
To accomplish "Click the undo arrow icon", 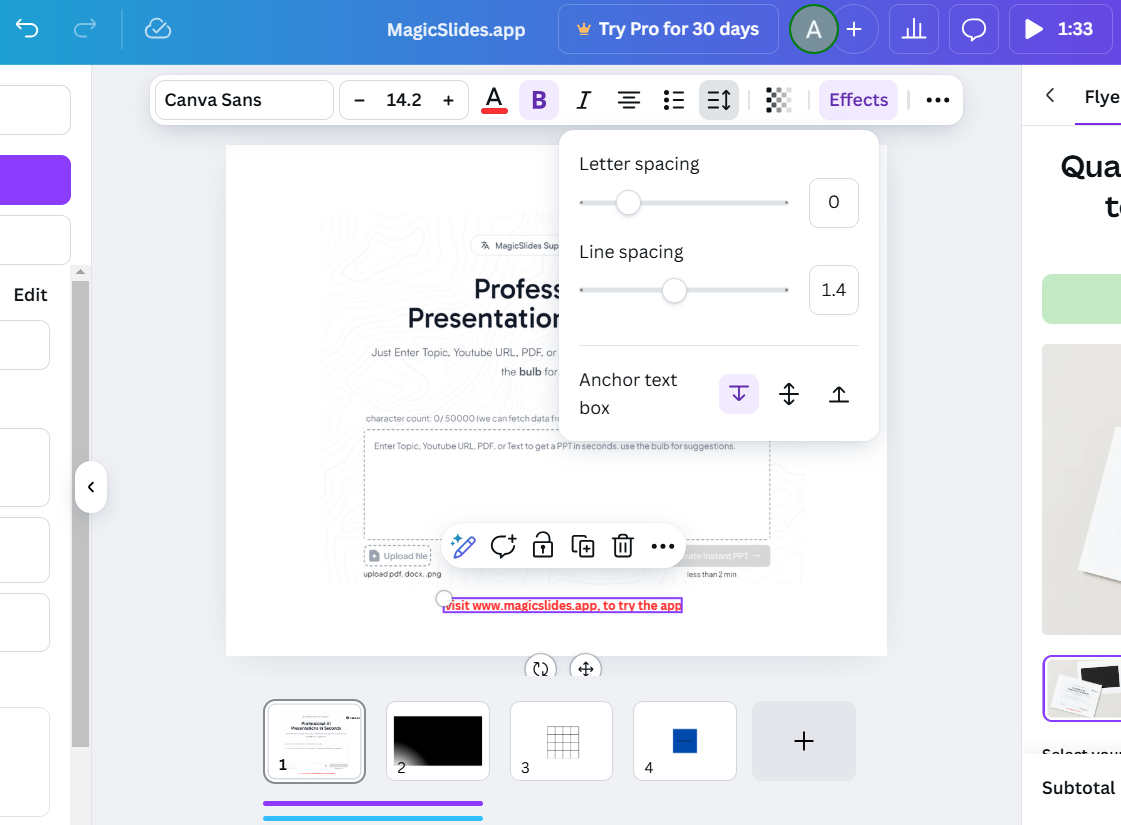I will click(x=27, y=29).
